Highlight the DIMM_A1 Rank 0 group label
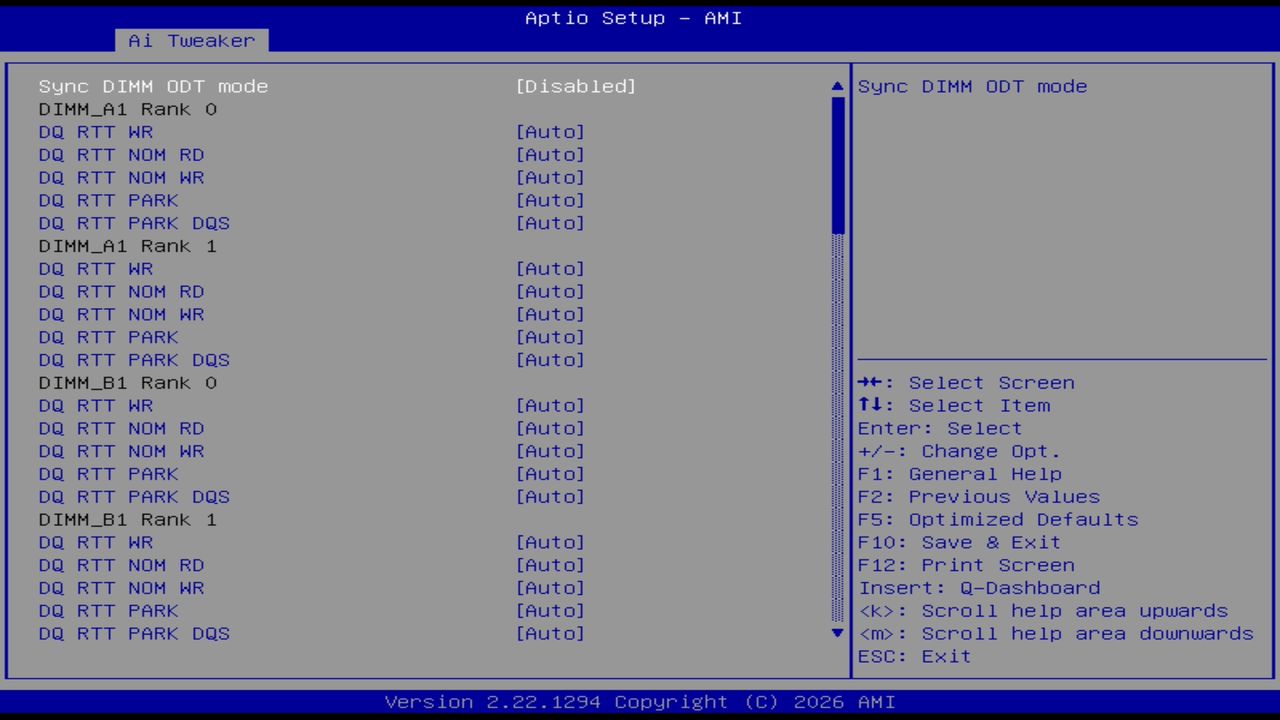The width and height of the screenshot is (1280, 720). [127, 109]
